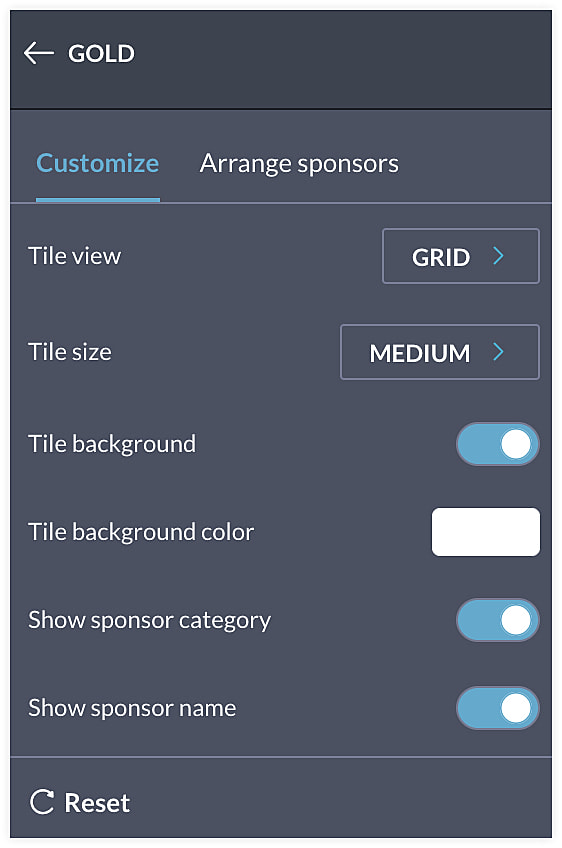Screen dimensions: 562x848
Task: Click the chevron arrow beside MEDIUM
Action: coord(499,352)
